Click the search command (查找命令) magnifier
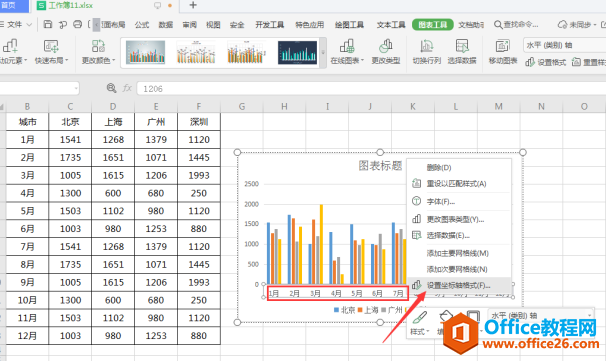 (498, 25)
